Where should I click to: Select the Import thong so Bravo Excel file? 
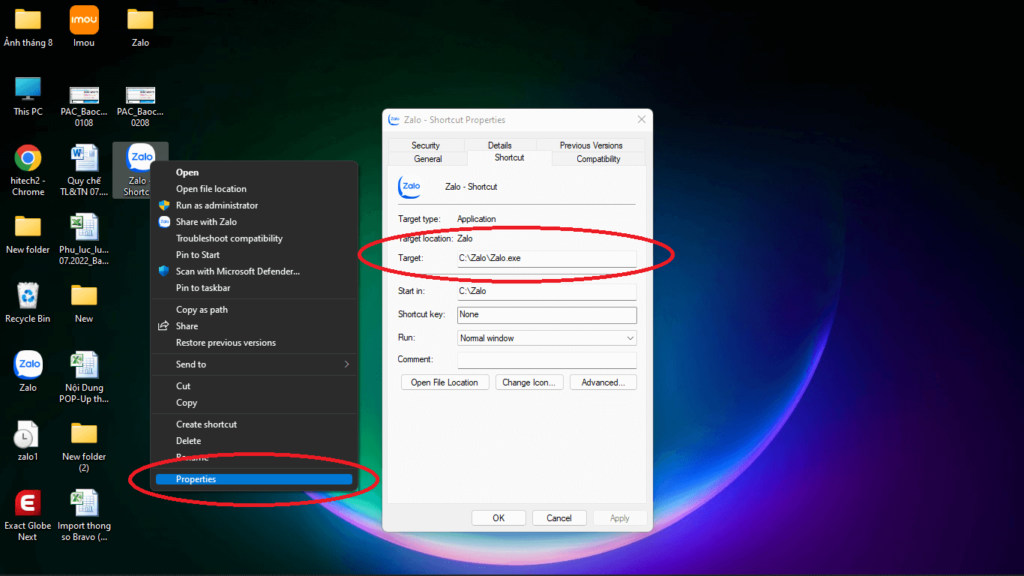coord(84,503)
